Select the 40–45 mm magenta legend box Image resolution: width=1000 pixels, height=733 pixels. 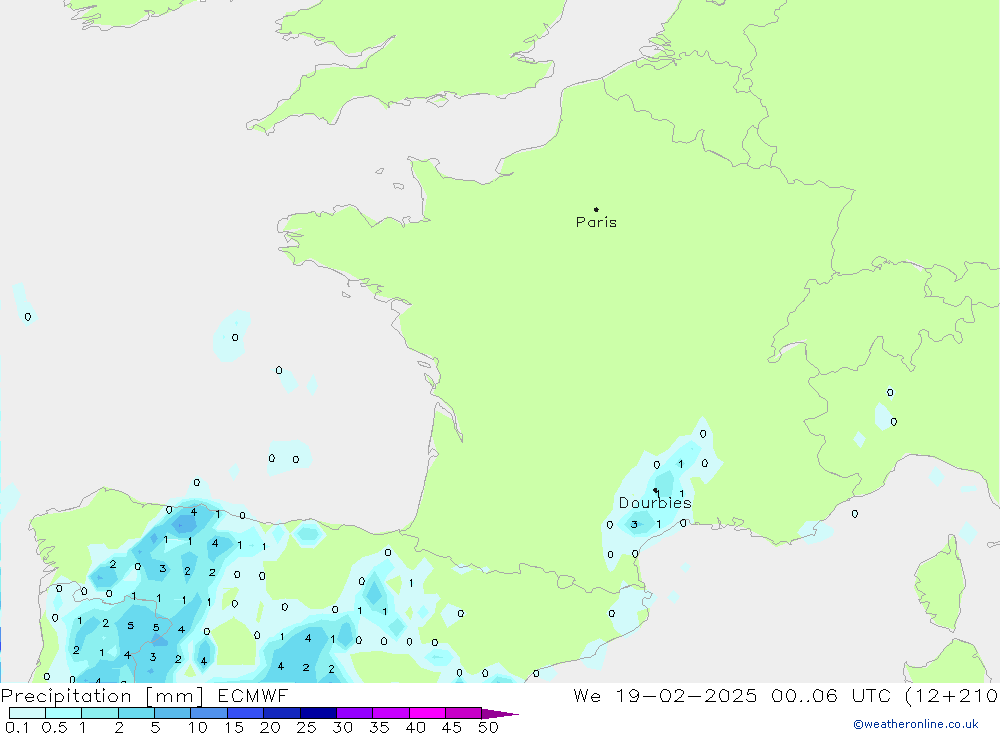pyautogui.click(x=427, y=713)
